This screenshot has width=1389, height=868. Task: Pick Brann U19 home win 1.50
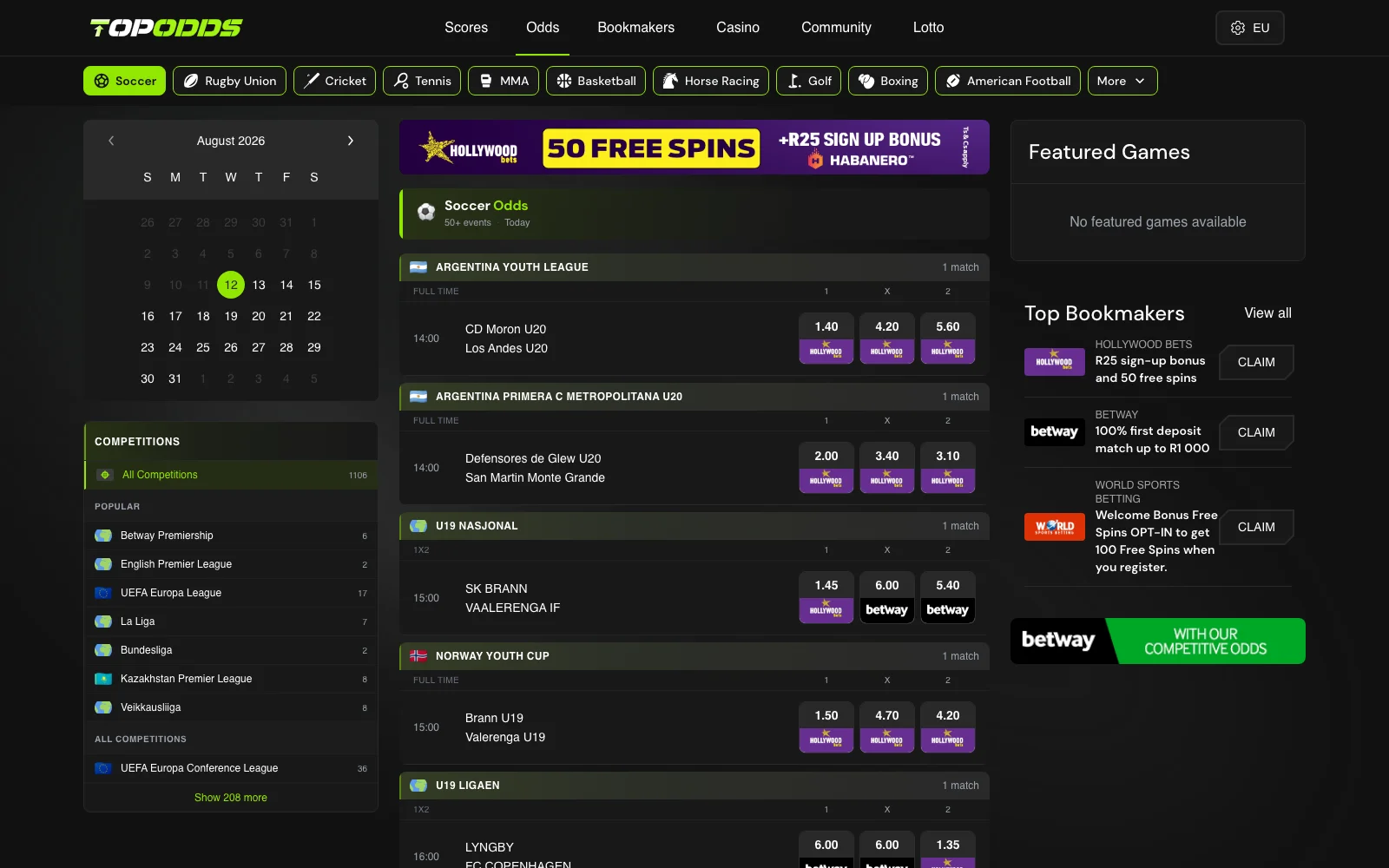click(826, 727)
